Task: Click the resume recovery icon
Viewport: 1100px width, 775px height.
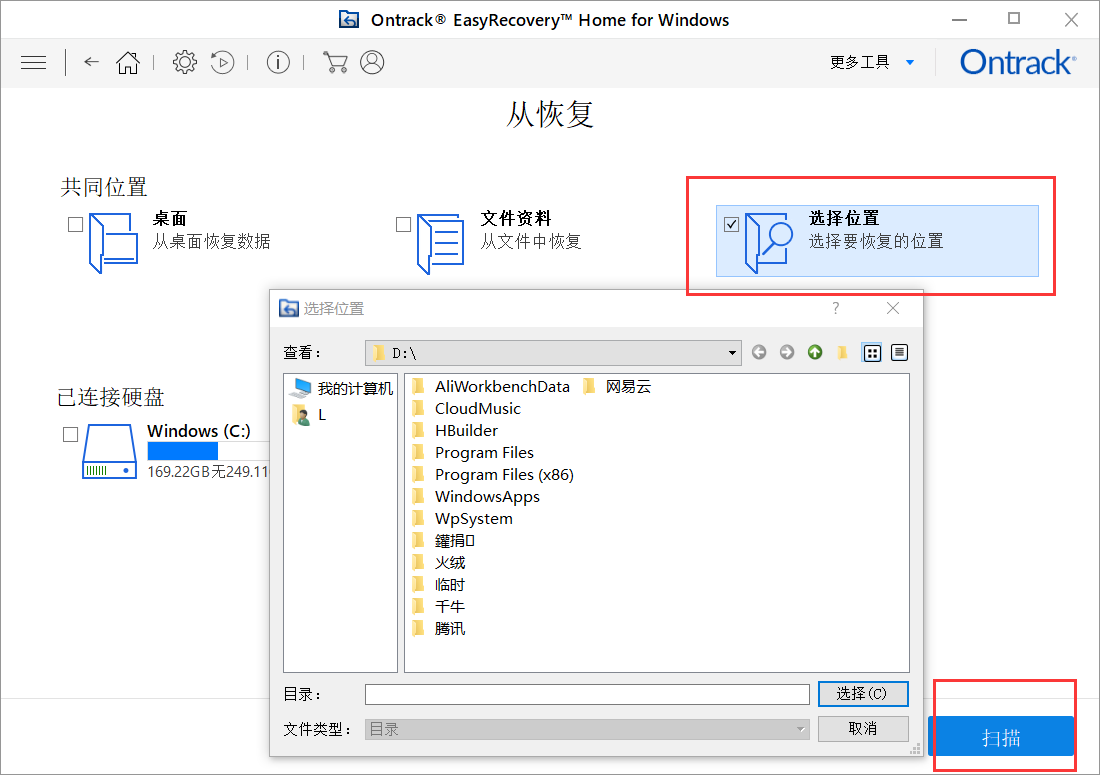Action: point(222,62)
